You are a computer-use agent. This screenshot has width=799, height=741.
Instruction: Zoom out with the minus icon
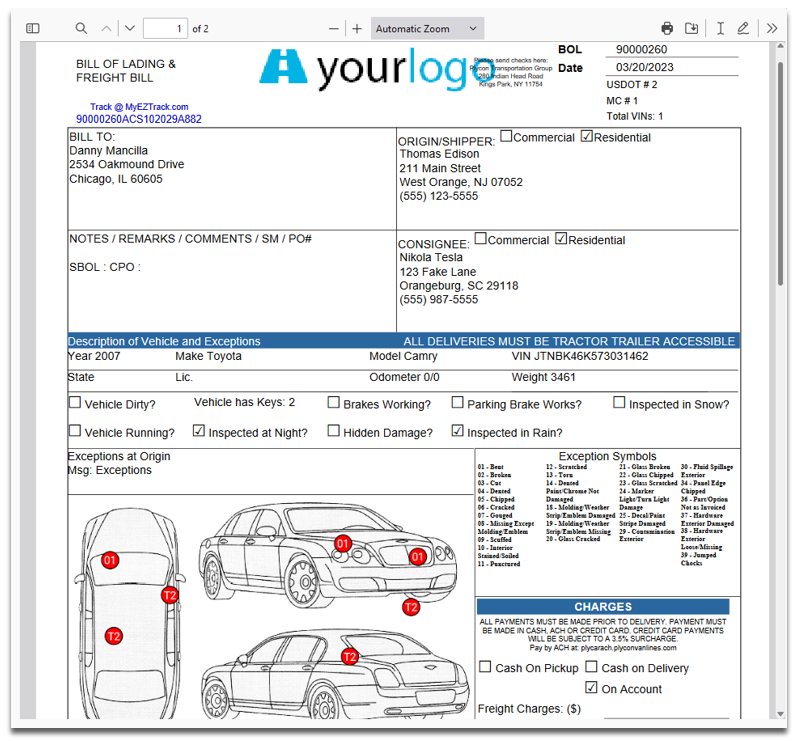(334, 29)
